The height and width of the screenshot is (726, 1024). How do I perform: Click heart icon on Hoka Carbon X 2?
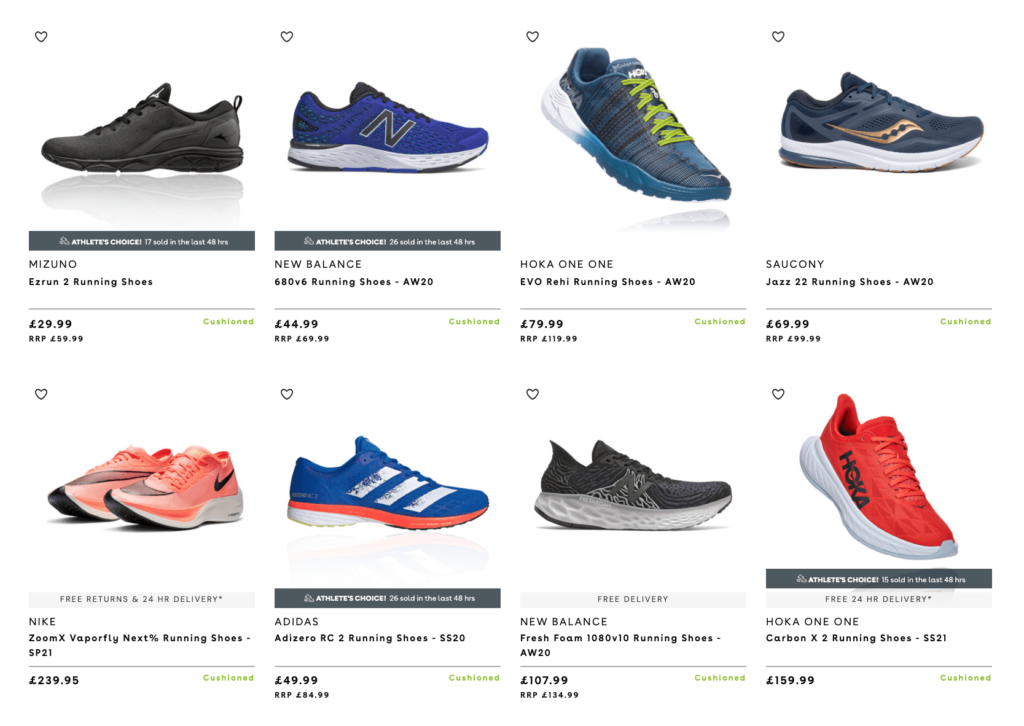pos(778,394)
